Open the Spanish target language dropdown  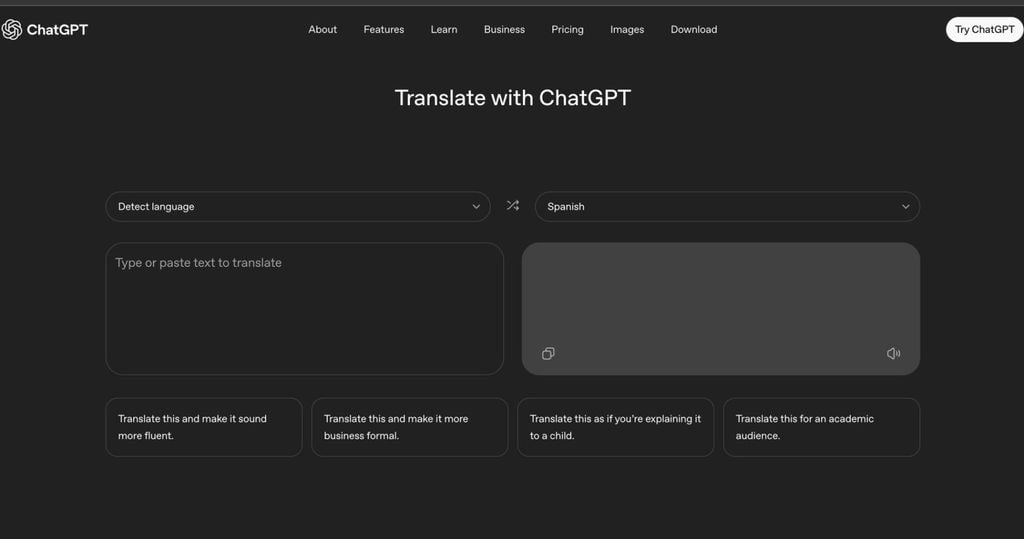[727, 206]
